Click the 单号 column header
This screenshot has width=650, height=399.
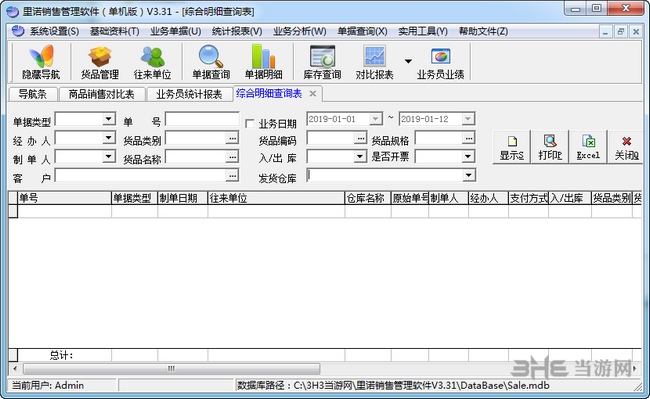click(64, 198)
